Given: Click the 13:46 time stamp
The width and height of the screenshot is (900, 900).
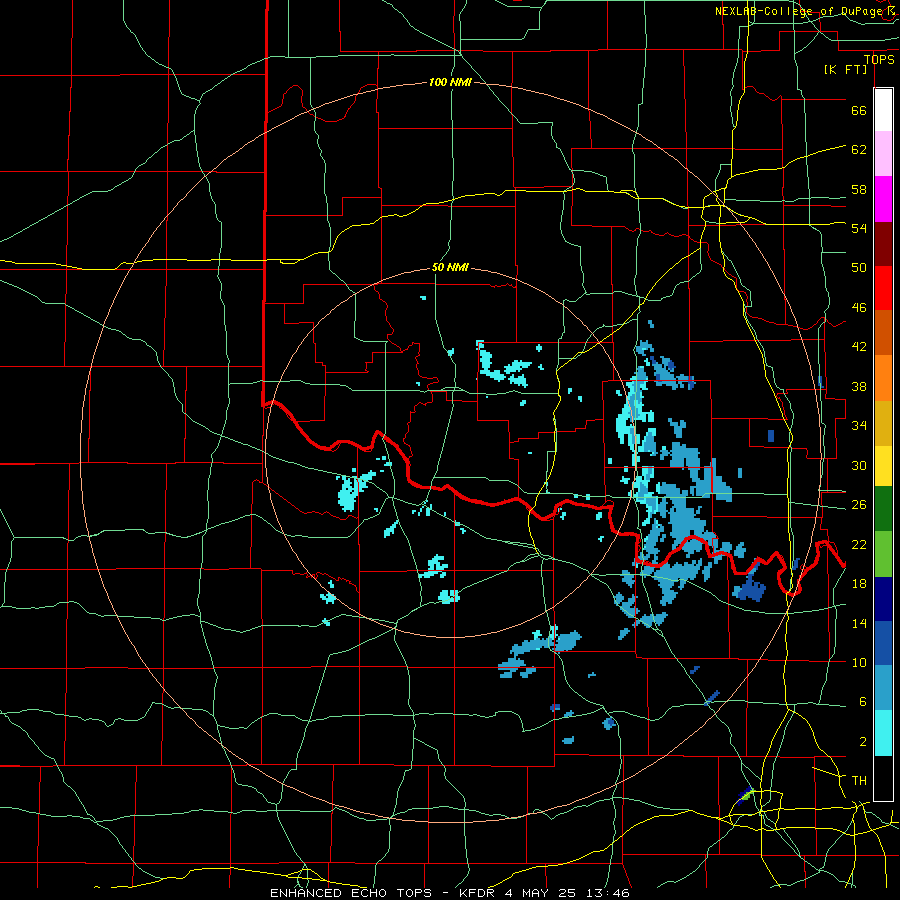Looking at the screenshot, I should pyautogui.click(x=608, y=893).
